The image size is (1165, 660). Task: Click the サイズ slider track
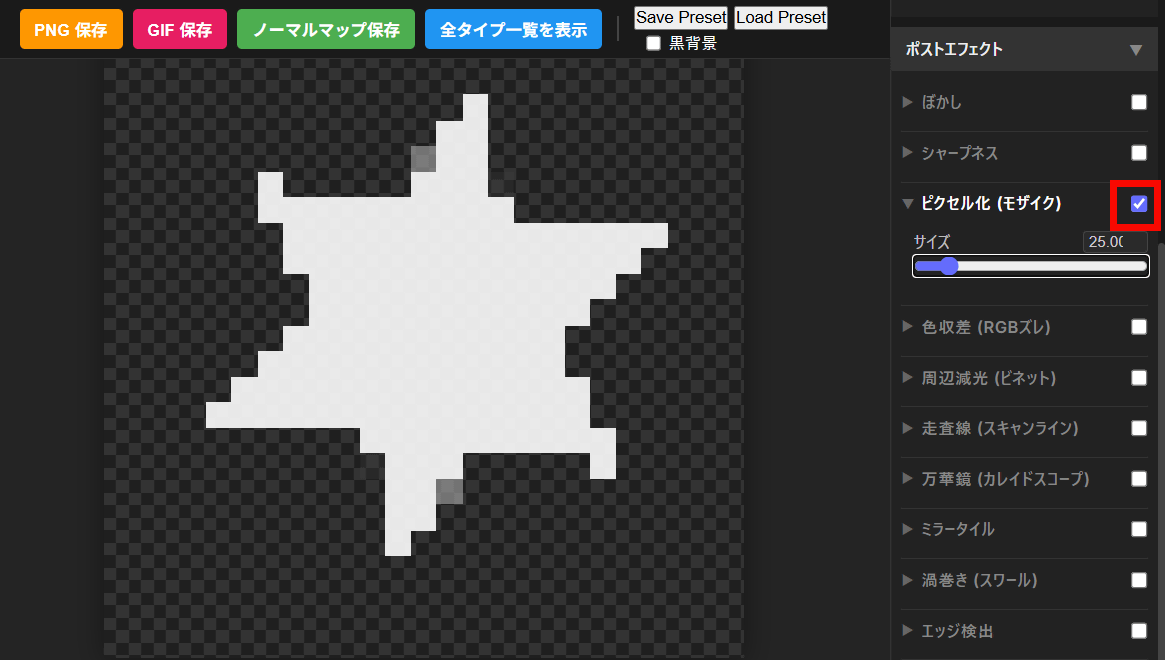click(1030, 266)
